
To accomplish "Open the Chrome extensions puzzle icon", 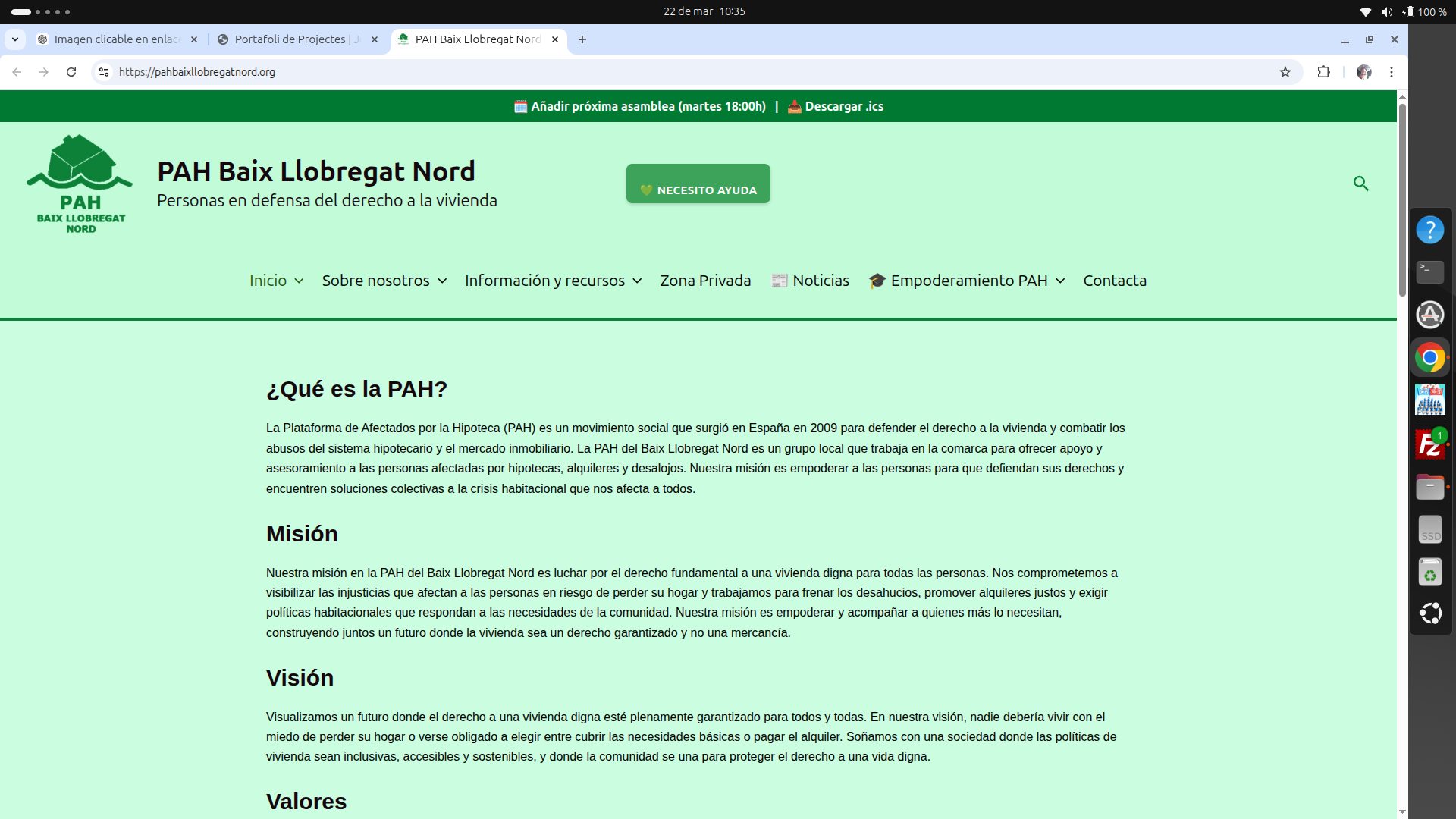I will click(1323, 72).
